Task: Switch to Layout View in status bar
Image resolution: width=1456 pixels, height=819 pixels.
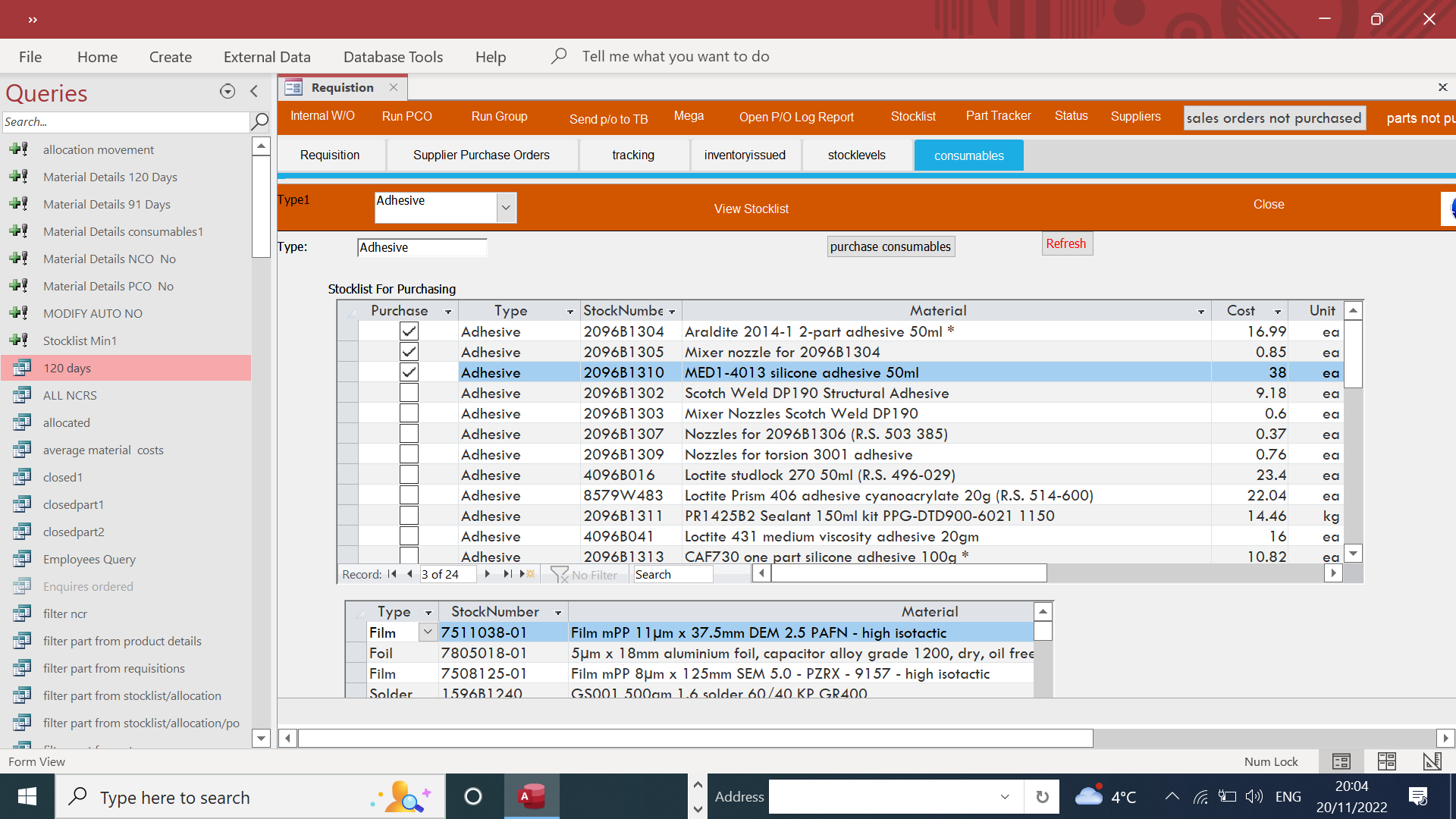Action: coord(1386,761)
